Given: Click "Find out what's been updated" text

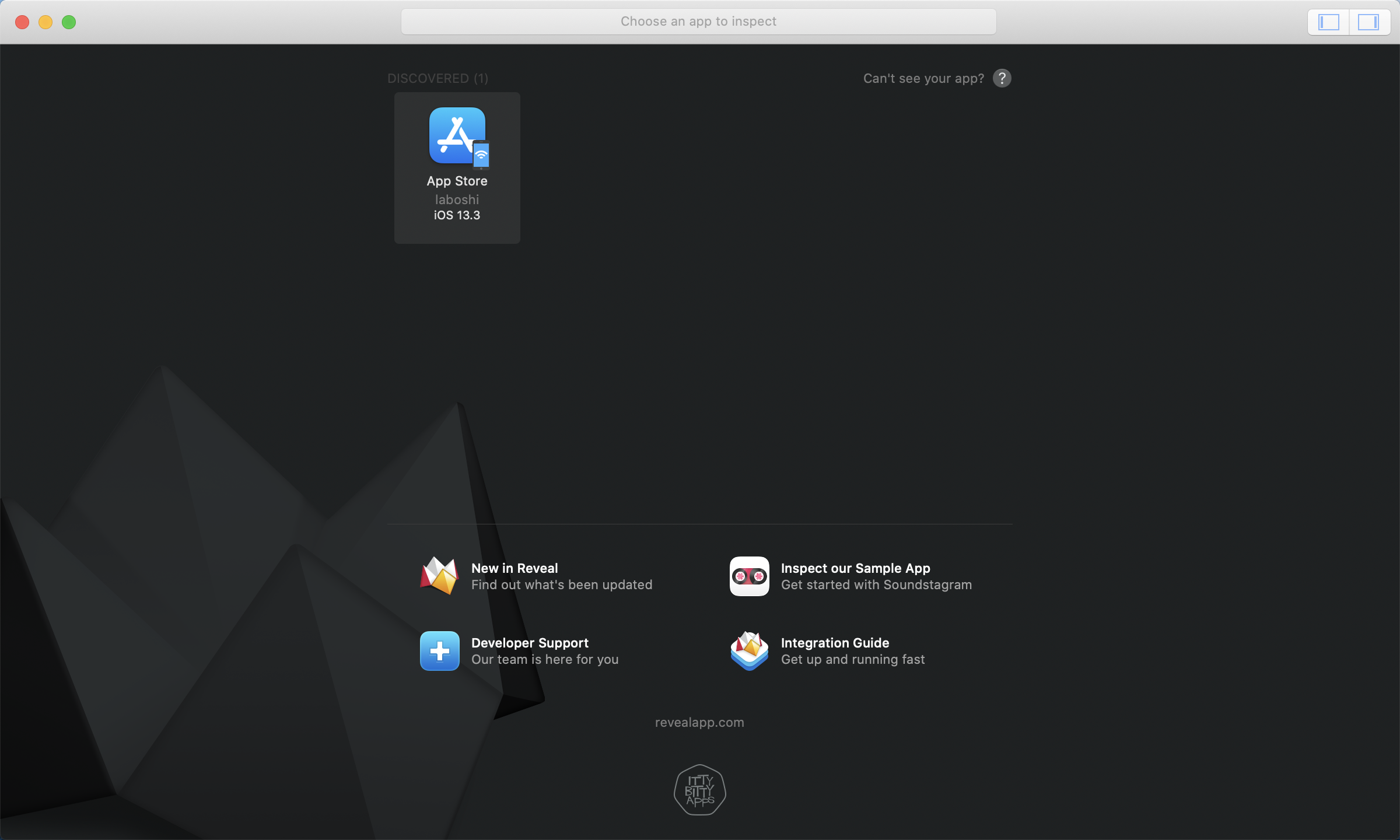Looking at the screenshot, I should 562,584.
